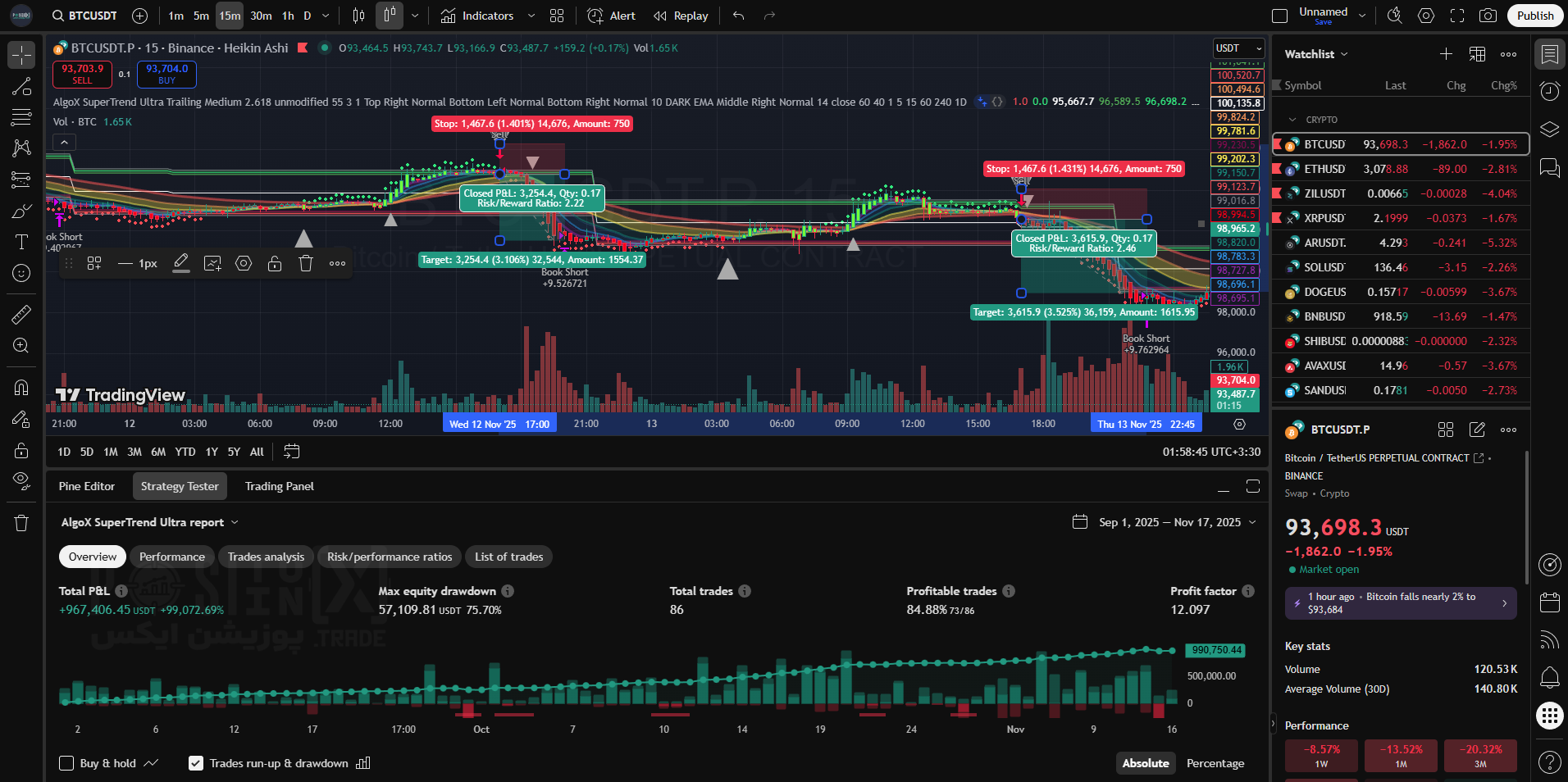
Task: Click the Replay button in toolbar
Action: point(681,16)
